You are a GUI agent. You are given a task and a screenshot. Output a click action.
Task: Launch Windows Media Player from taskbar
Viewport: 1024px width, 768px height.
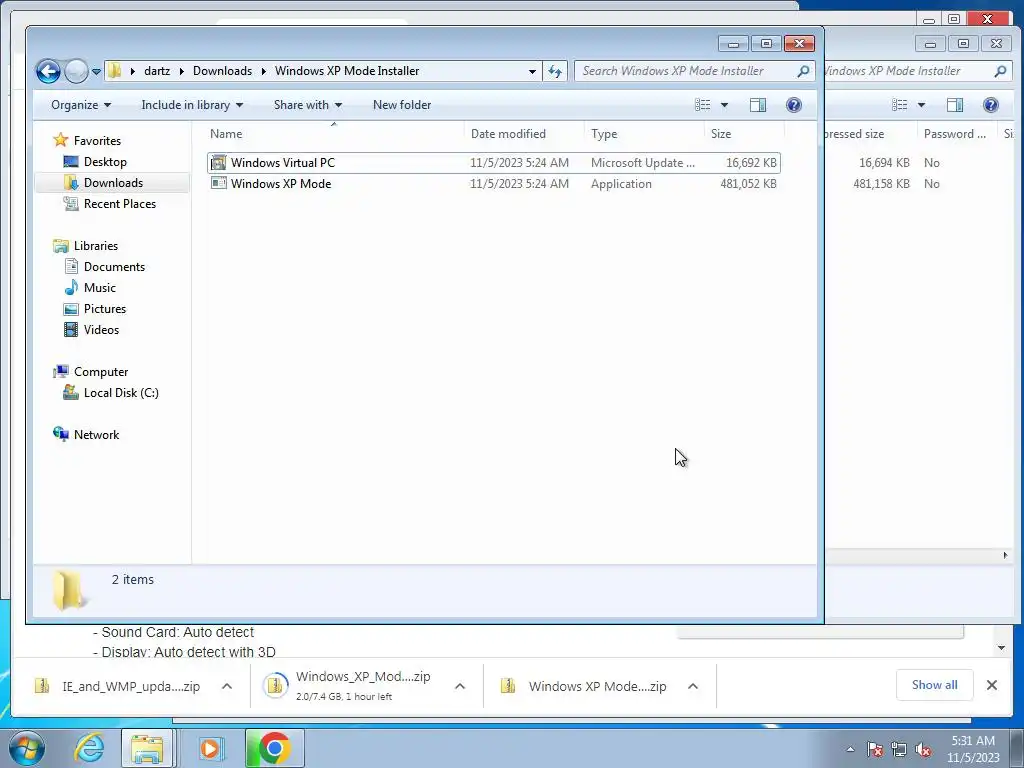pos(210,748)
